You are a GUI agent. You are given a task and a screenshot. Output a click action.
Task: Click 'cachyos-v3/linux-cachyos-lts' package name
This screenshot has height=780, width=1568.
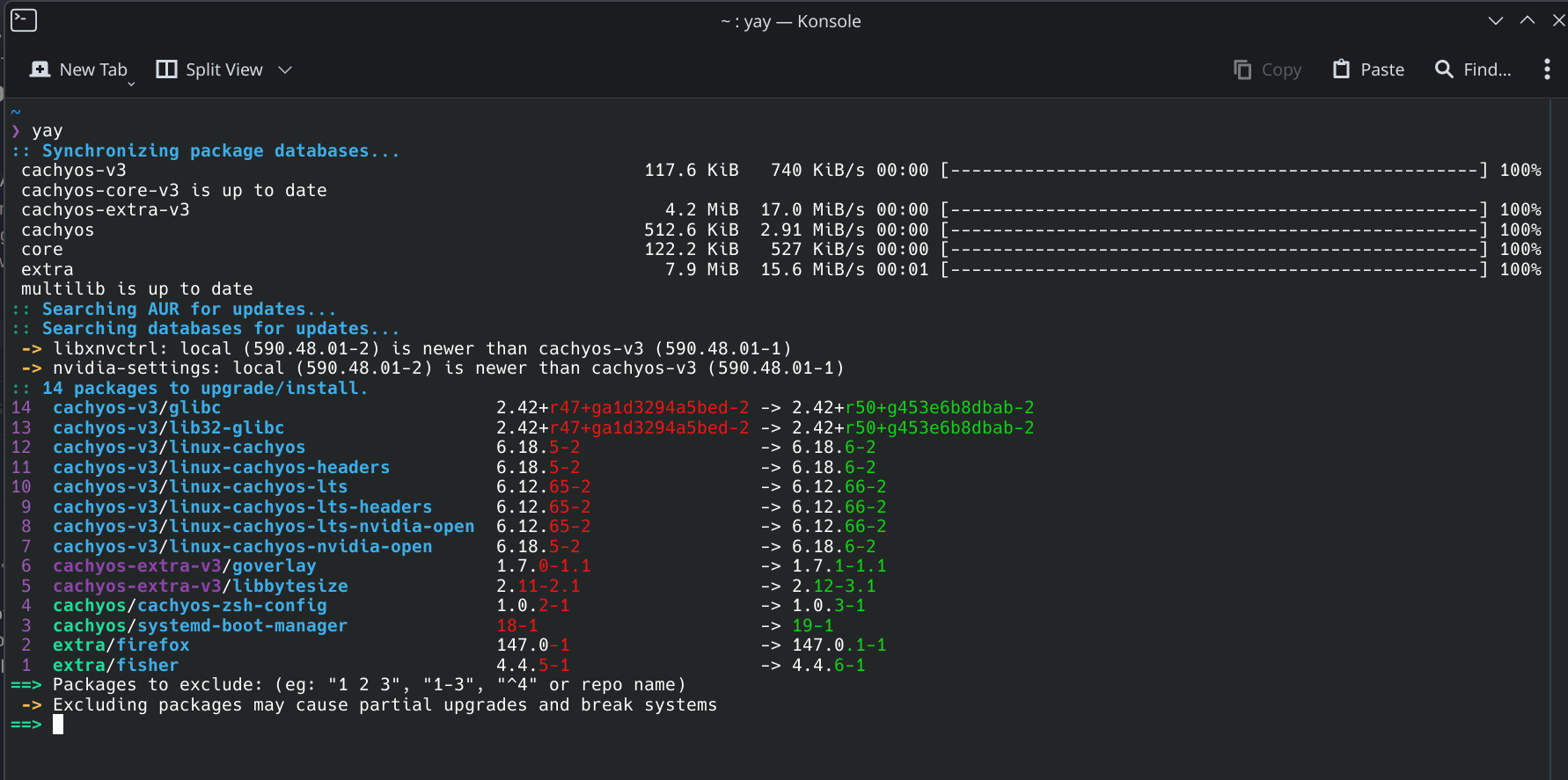pos(200,487)
